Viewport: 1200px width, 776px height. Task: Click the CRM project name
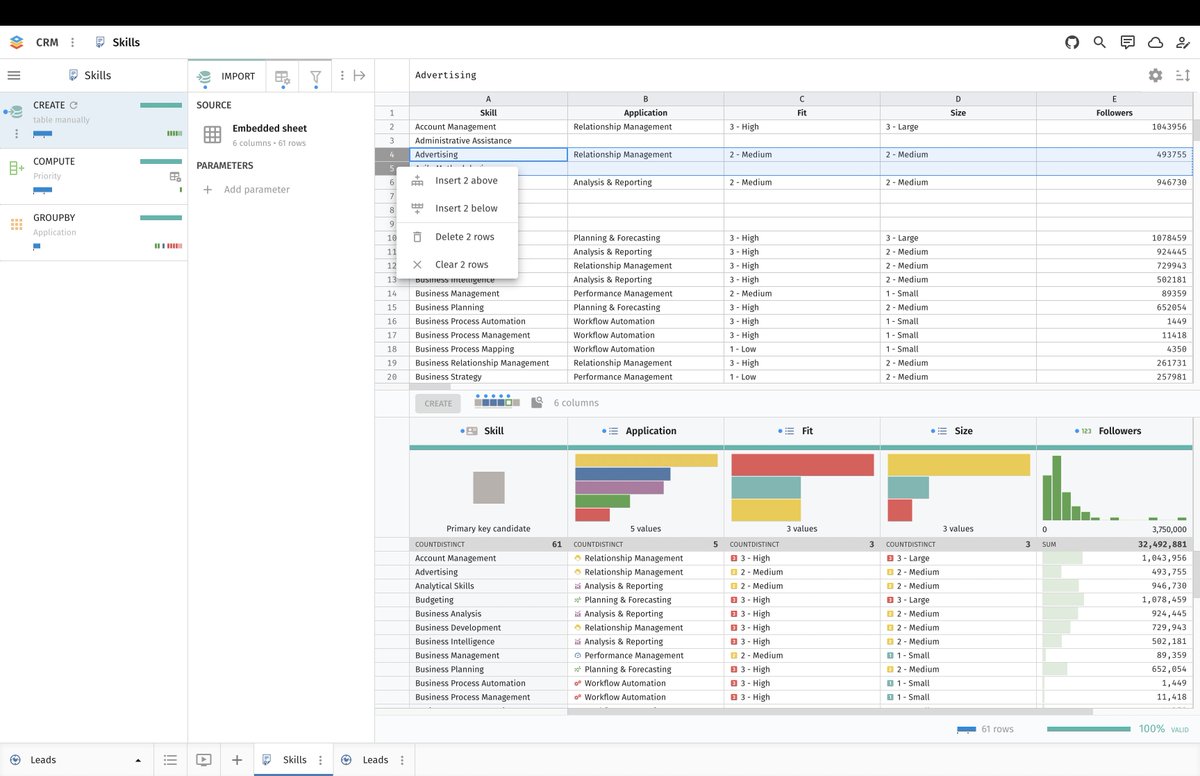pos(47,42)
